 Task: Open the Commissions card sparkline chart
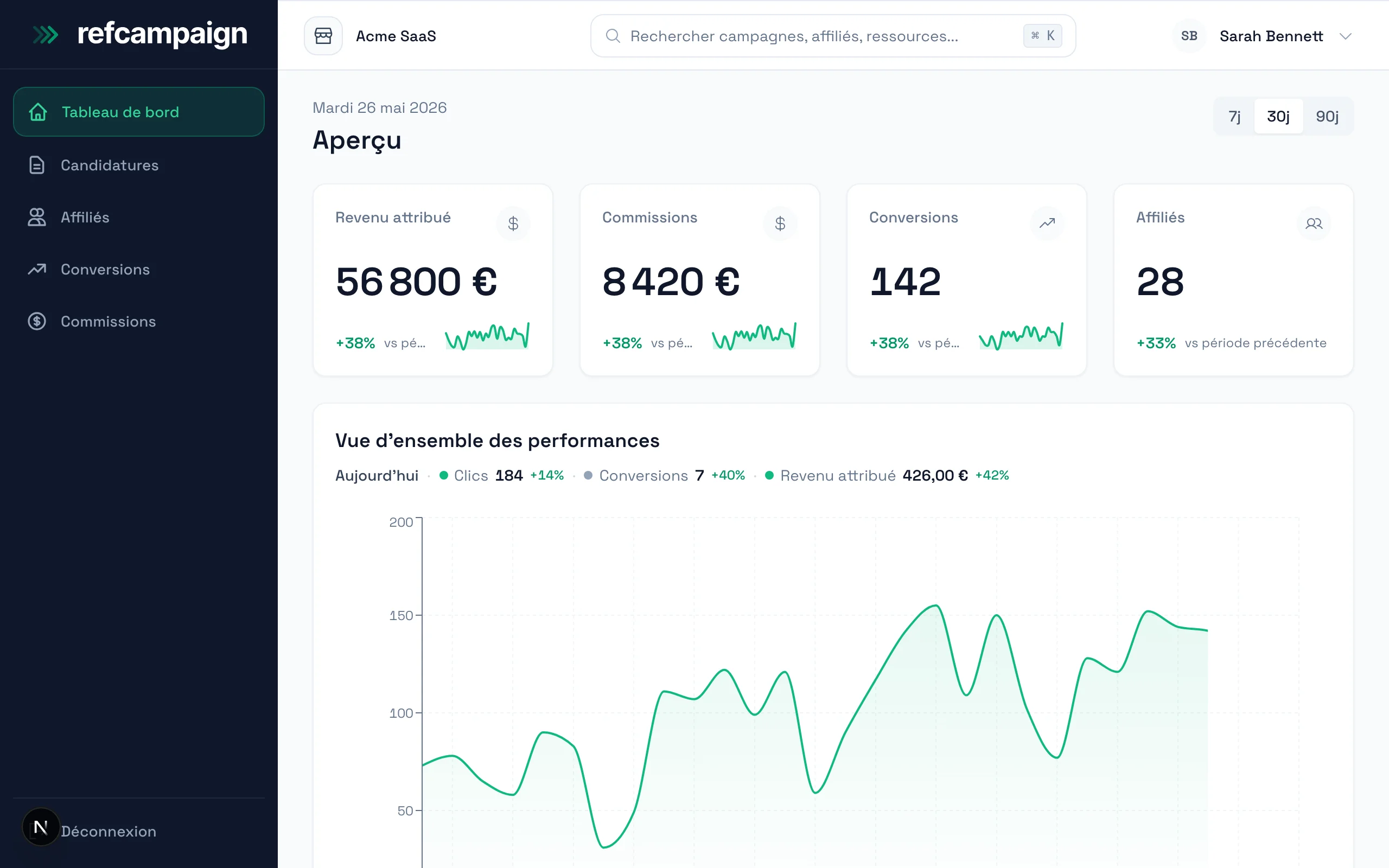click(x=754, y=336)
